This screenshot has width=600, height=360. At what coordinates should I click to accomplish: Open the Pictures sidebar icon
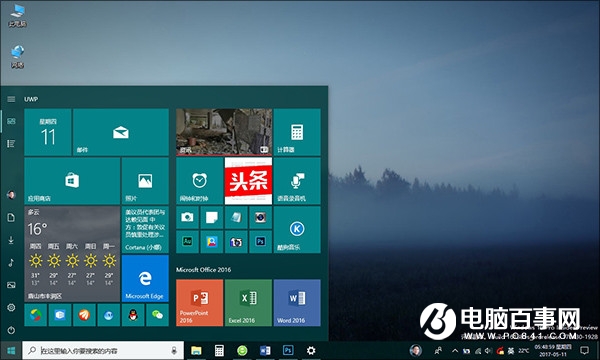click(x=11, y=285)
